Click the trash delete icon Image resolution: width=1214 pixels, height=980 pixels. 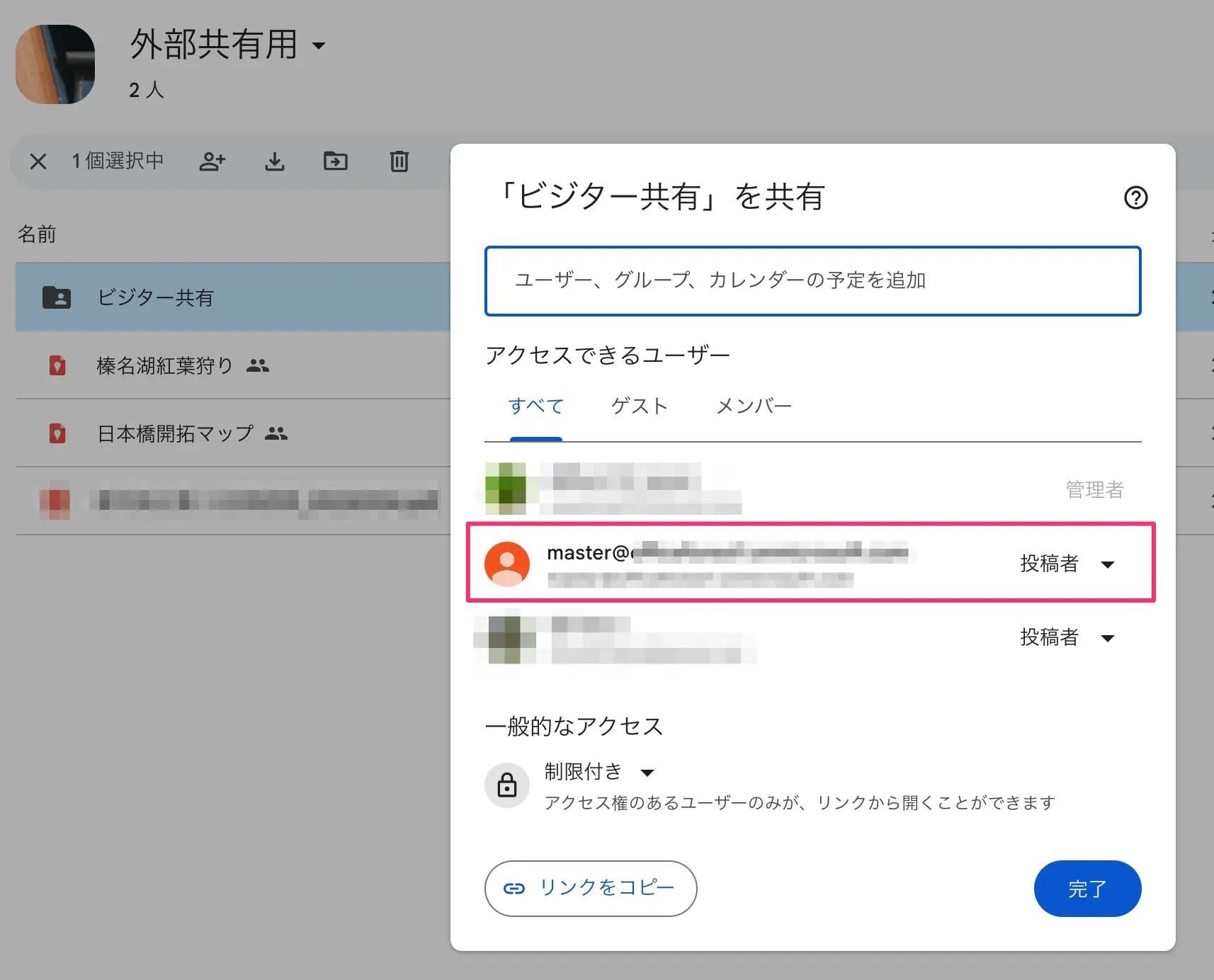click(x=399, y=161)
